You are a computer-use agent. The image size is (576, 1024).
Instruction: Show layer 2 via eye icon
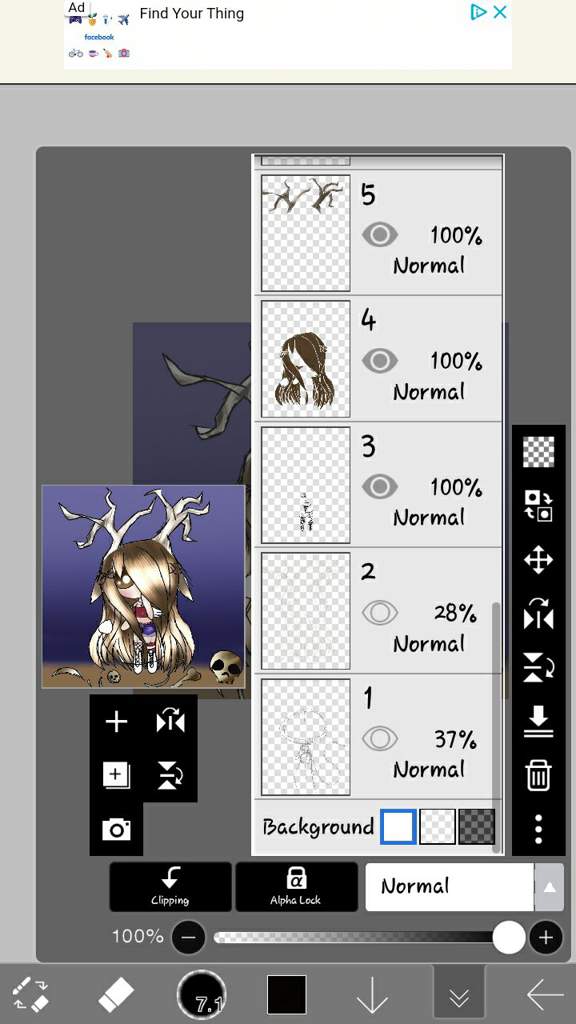pyautogui.click(x=379, y=613)
